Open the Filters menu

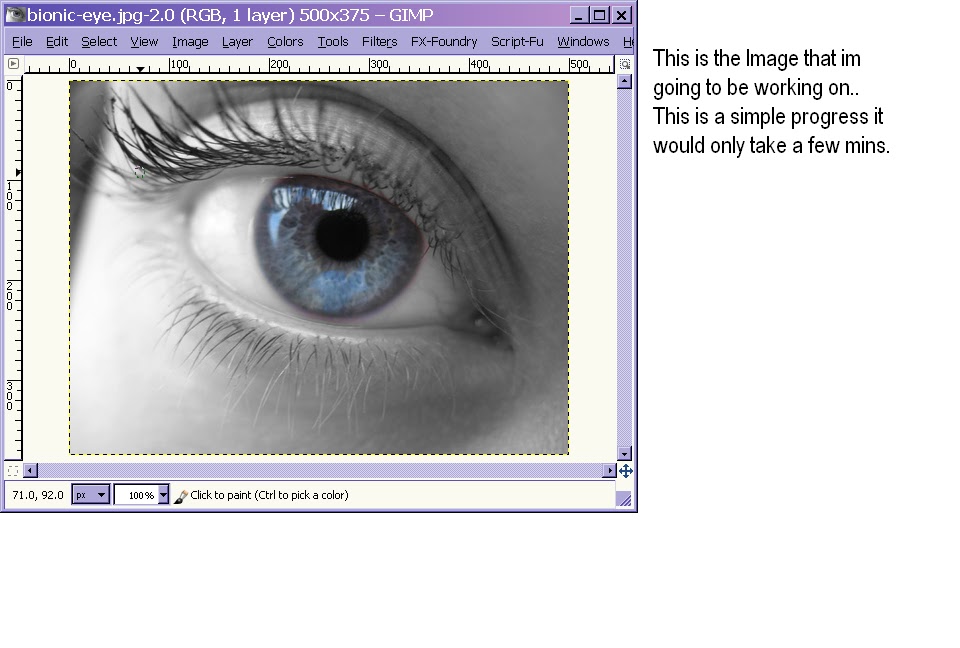(x=380, y=41)
